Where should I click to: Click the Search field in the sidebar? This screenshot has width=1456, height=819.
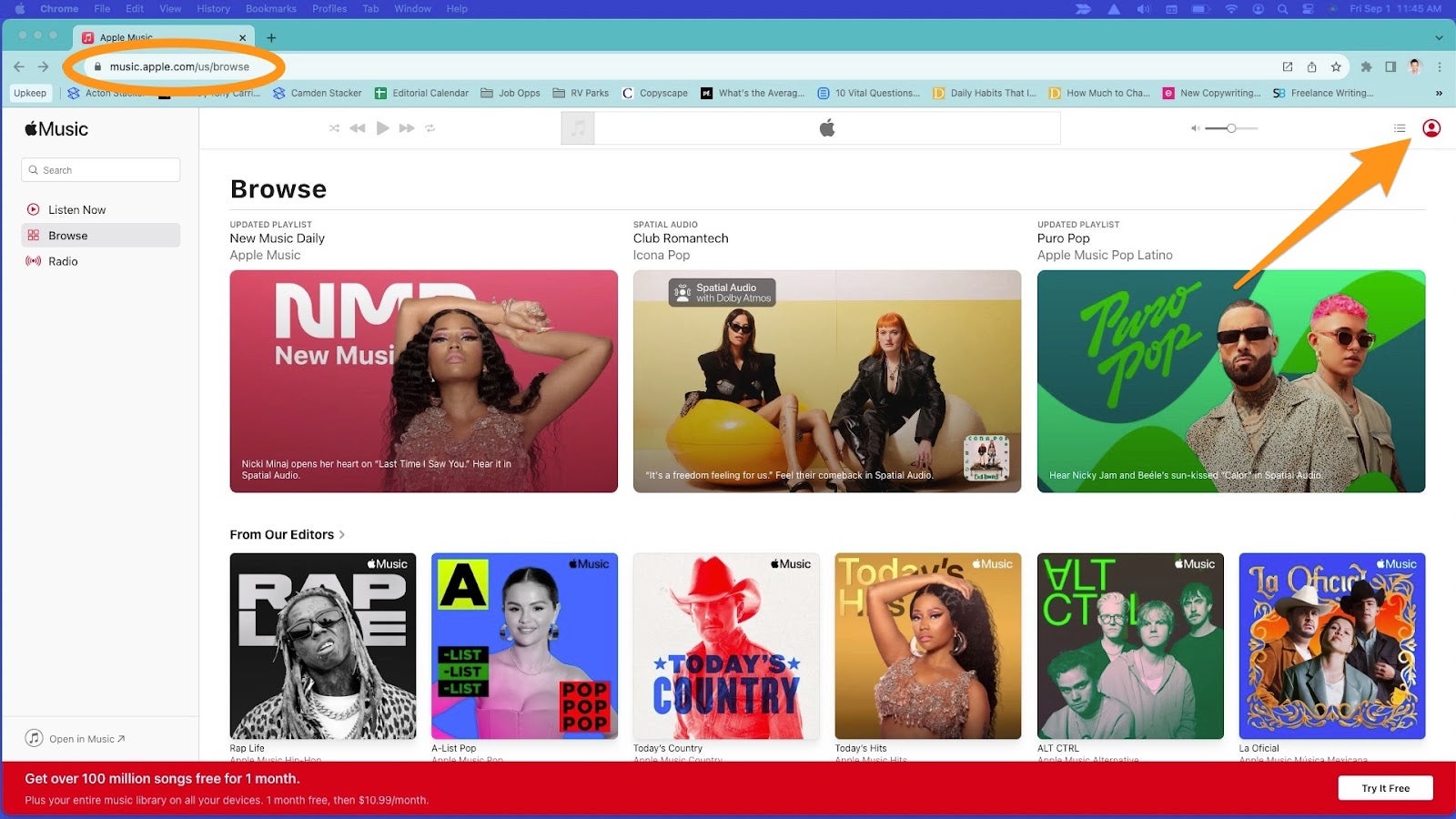(x=100, y=170)
